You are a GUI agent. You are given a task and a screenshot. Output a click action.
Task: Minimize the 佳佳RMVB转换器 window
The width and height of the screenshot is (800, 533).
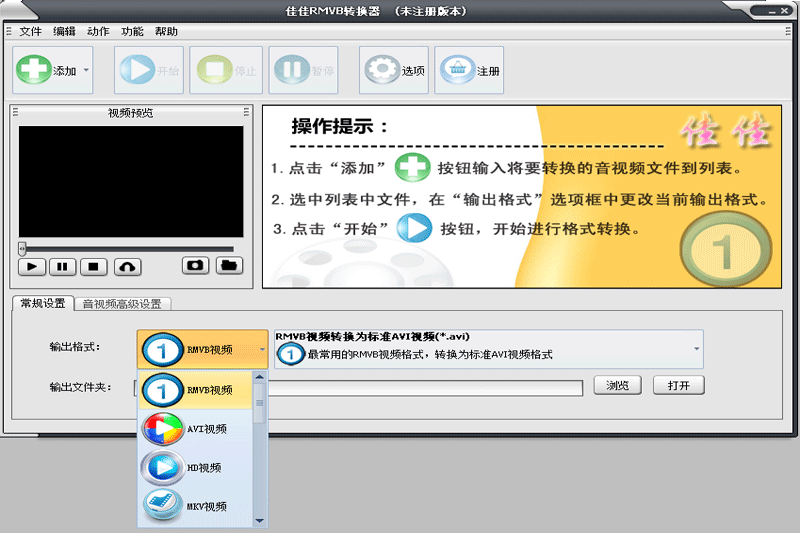coord(772,11)
